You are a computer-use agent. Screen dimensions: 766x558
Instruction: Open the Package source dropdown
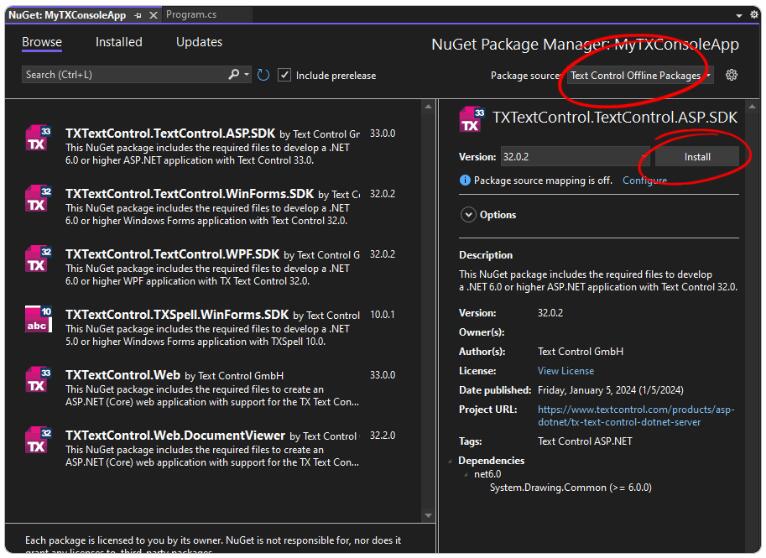pos(640,75)
